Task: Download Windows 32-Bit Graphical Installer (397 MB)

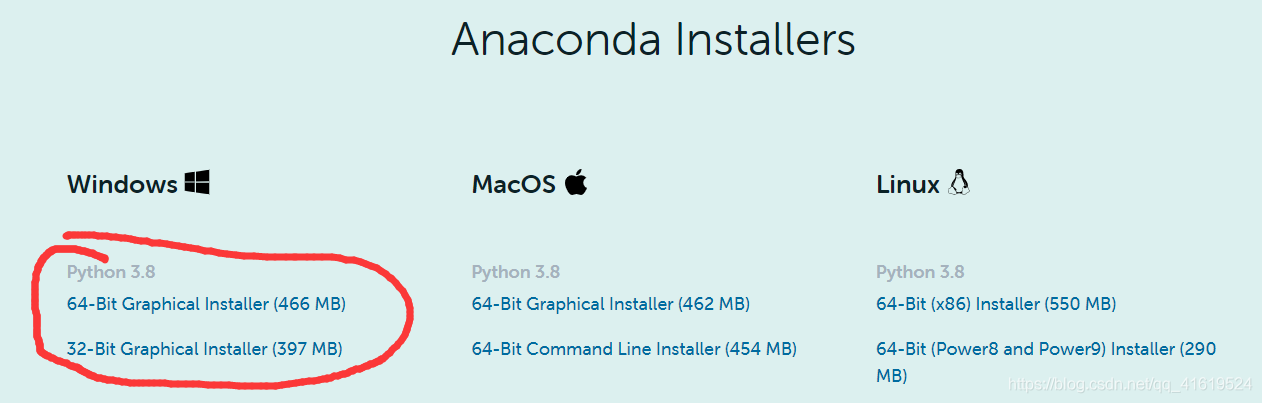Action: tap(205, 349)
